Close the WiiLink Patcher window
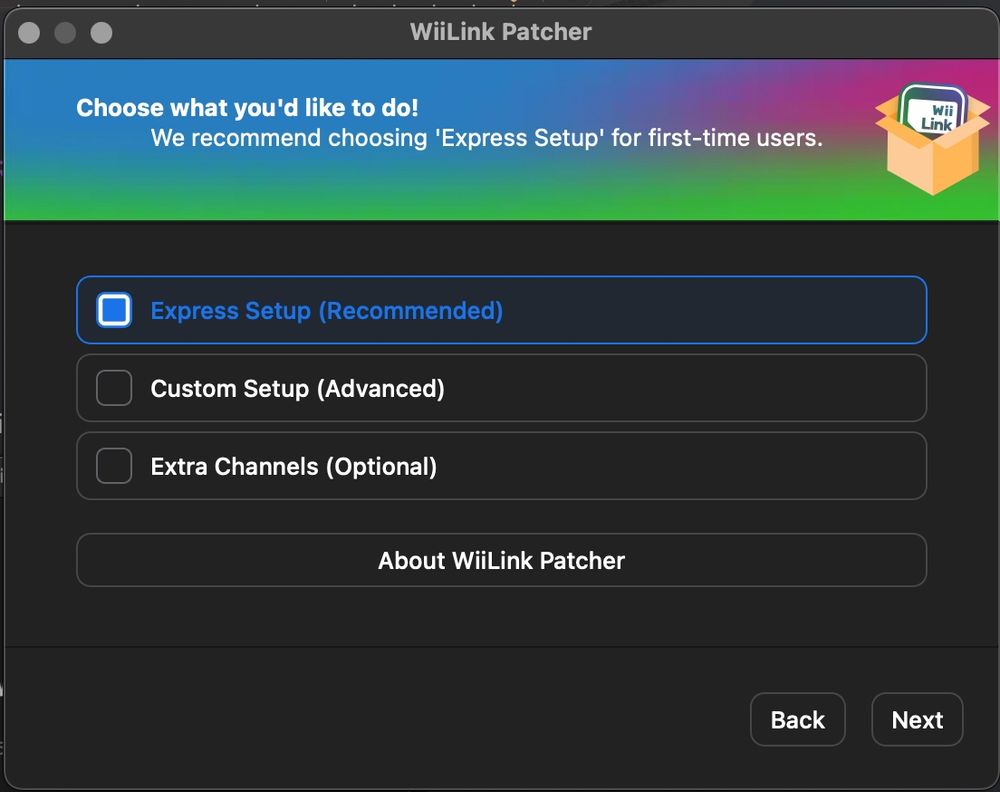Image resolution: width=1000 pixels, height=792 pixels. coord(29,33)
